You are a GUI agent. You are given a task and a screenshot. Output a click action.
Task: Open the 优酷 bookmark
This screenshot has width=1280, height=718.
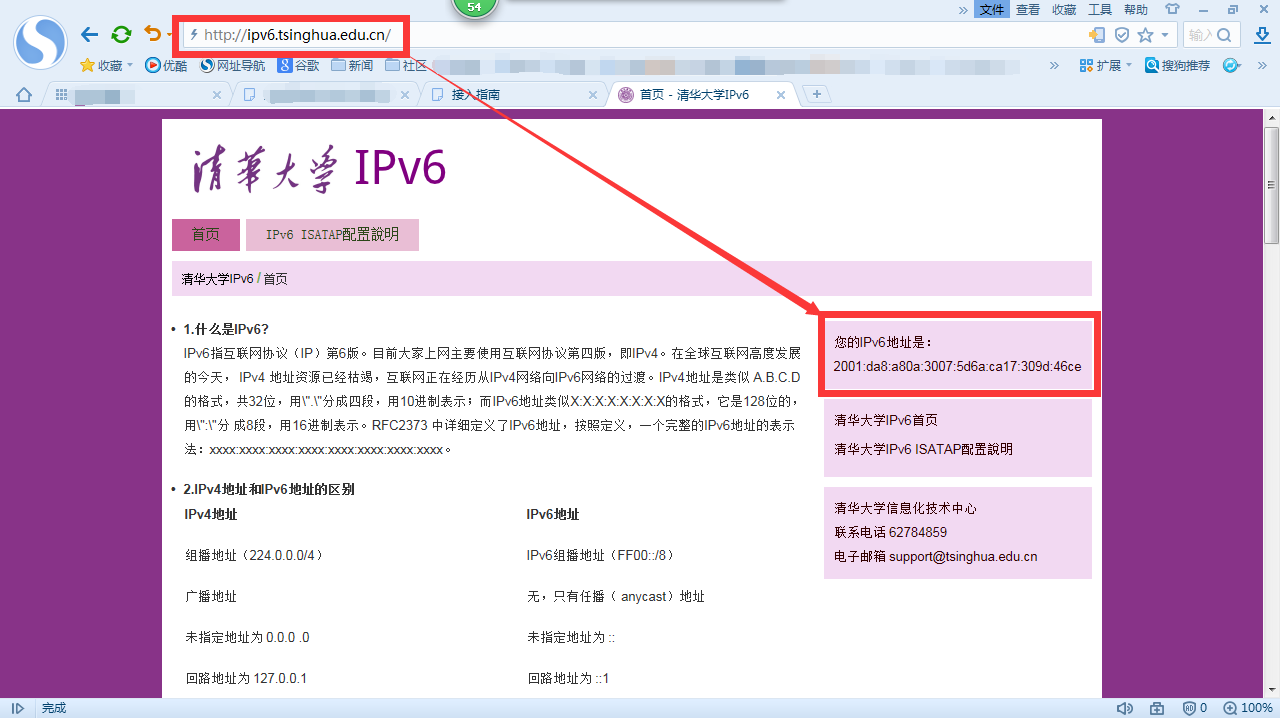click(x=166, y=65)
